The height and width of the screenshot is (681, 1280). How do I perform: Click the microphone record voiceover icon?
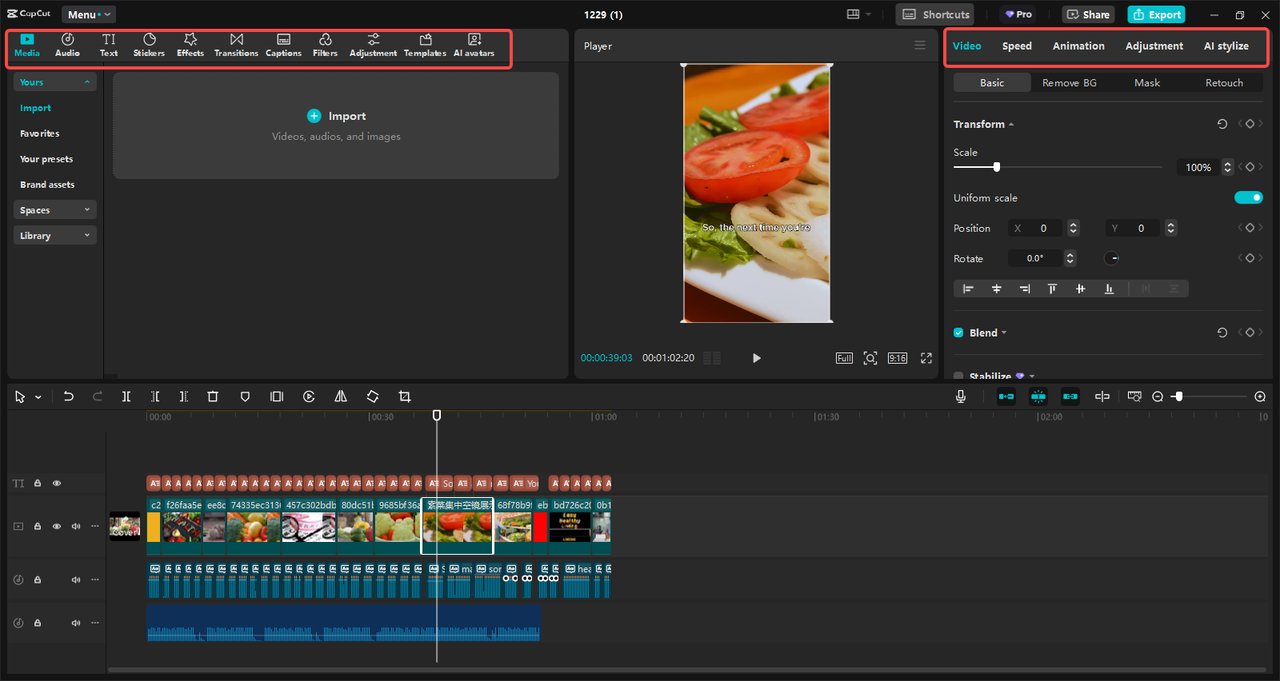[x=961, y=397]
